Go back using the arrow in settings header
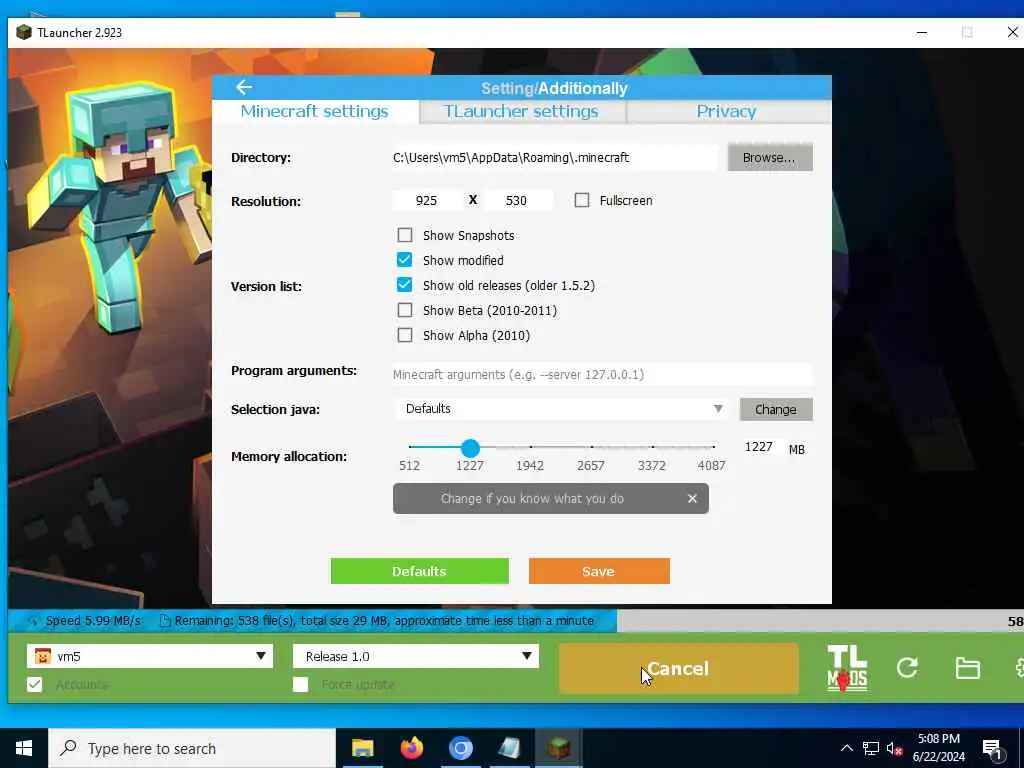 (244, 87)
